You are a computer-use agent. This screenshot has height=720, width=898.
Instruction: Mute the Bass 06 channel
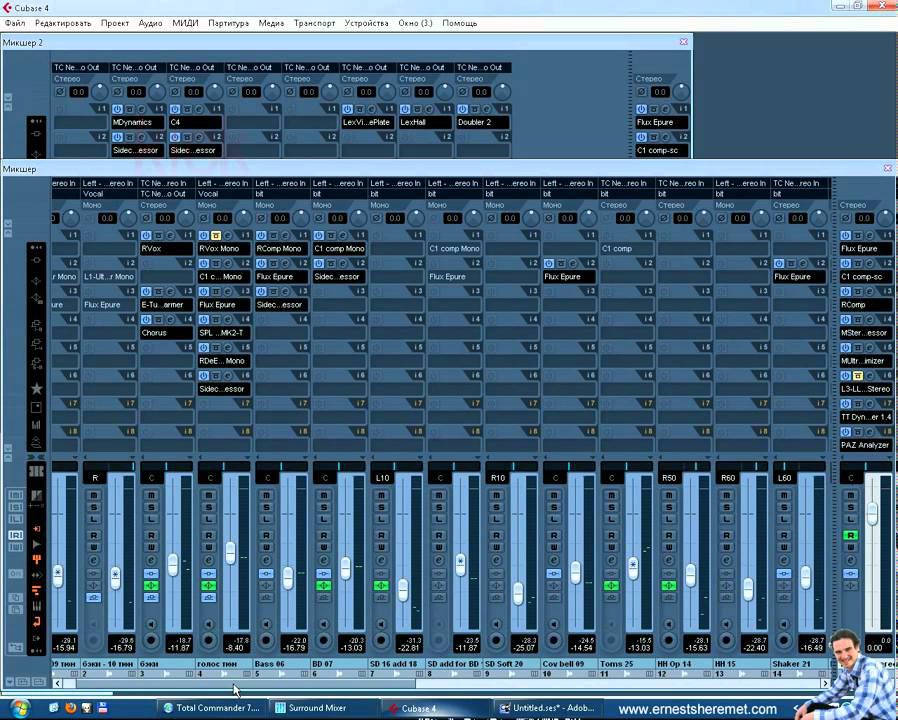pos(266,495)
